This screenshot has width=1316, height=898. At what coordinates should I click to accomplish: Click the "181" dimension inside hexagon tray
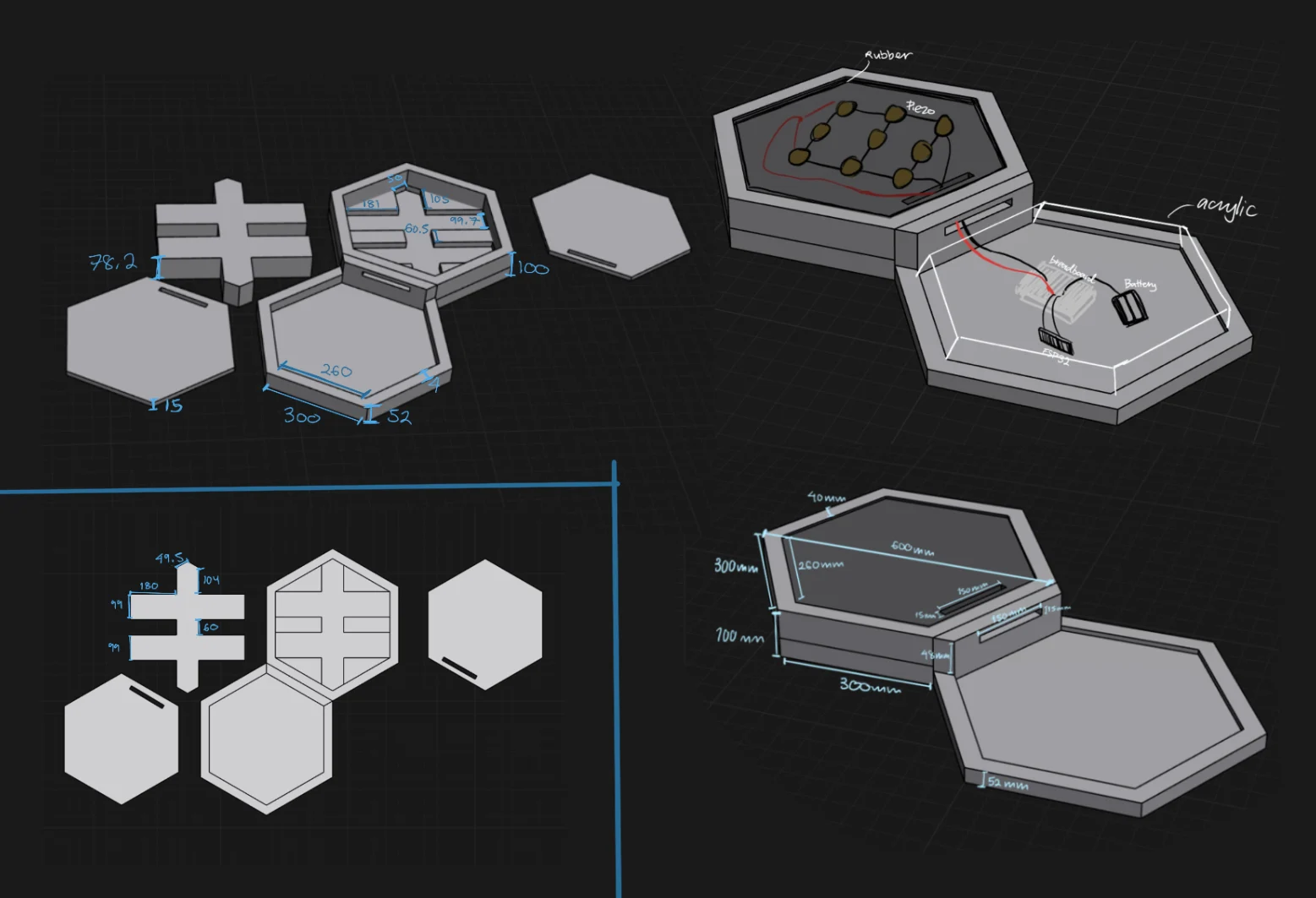pyautogui.click(x=370, y=204)
